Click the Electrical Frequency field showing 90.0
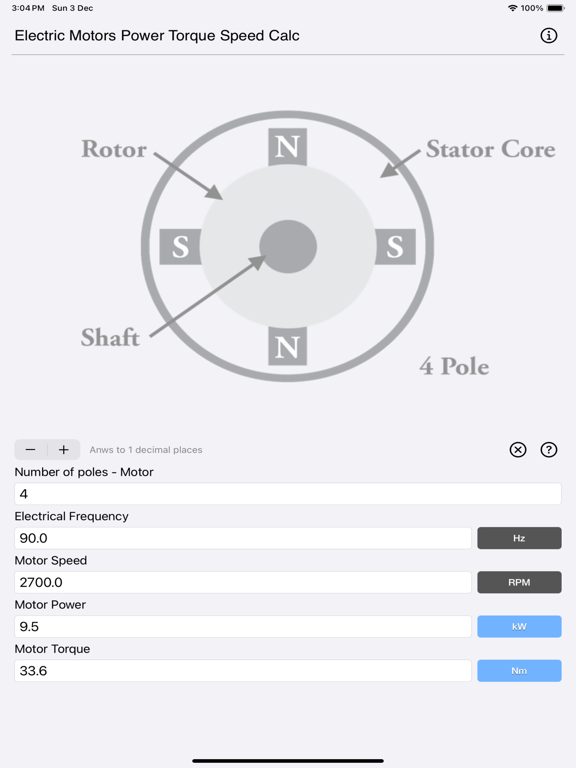Image resolution: width=576 pixels, height=768 pixels. [243, 538]
